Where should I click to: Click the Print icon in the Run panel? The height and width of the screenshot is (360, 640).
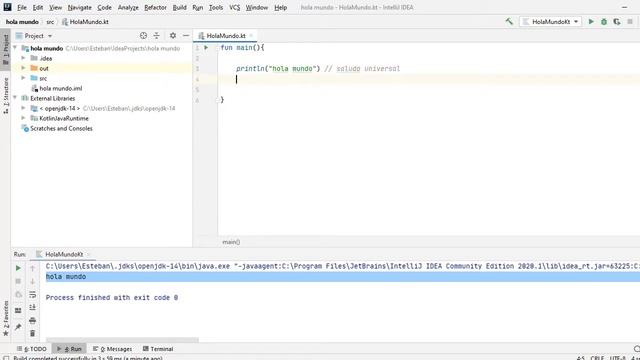point(33,320)
